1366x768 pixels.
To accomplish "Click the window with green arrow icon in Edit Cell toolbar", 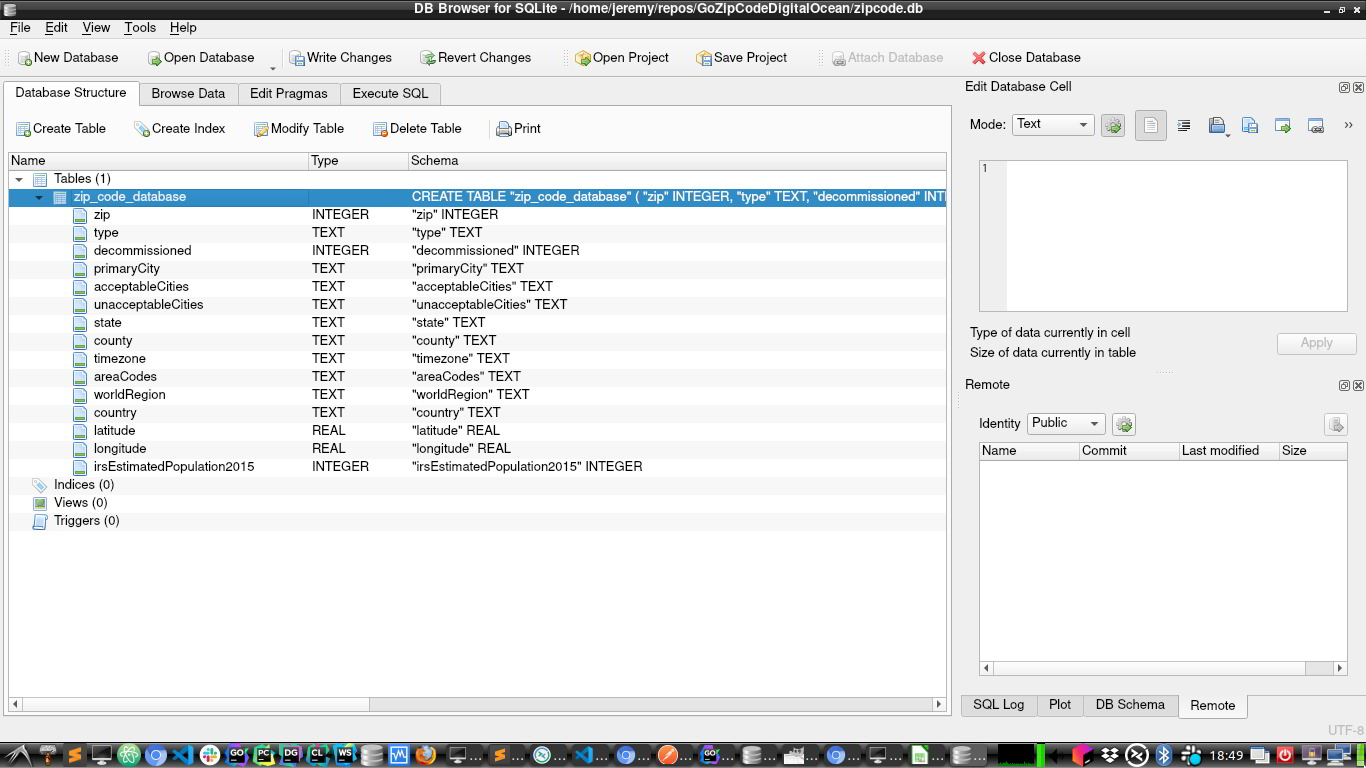I will point(1283,126).
